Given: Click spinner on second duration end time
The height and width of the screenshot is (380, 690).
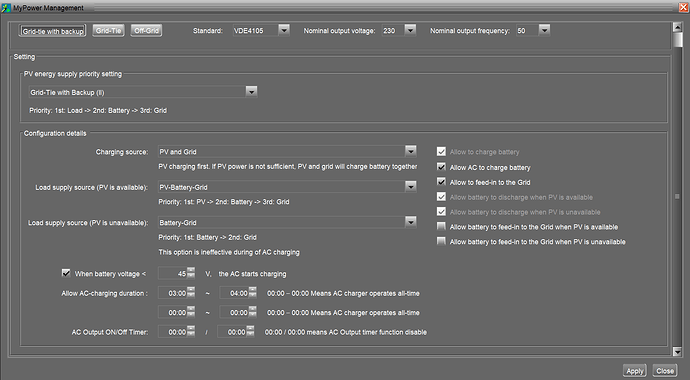Looking at the screenshot, I should pyautogui.click(x=253, y=312).
